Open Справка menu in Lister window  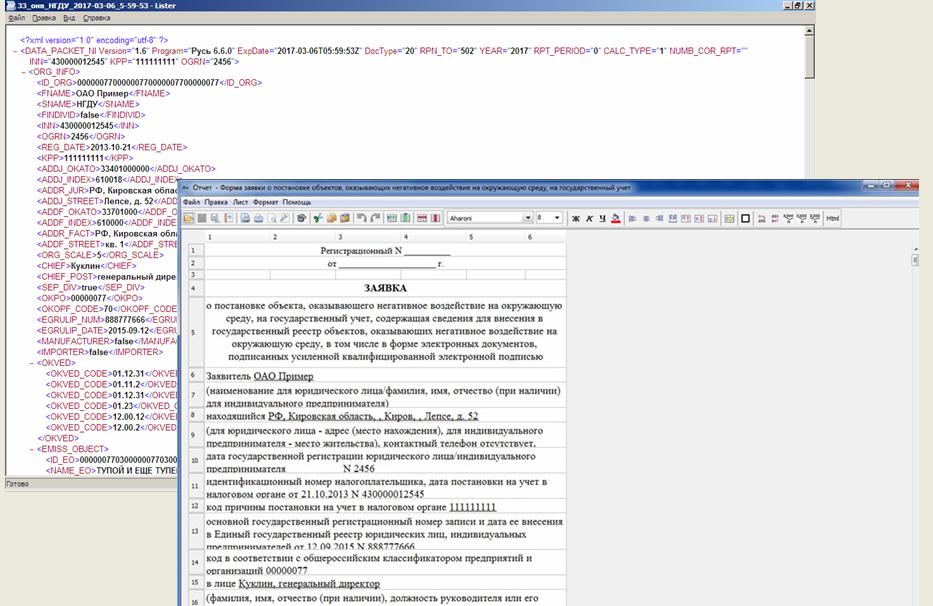click(97, 18)
